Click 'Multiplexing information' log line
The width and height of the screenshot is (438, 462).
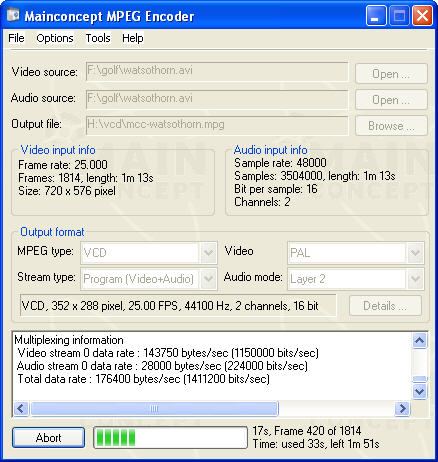click(x=69, y=340)
